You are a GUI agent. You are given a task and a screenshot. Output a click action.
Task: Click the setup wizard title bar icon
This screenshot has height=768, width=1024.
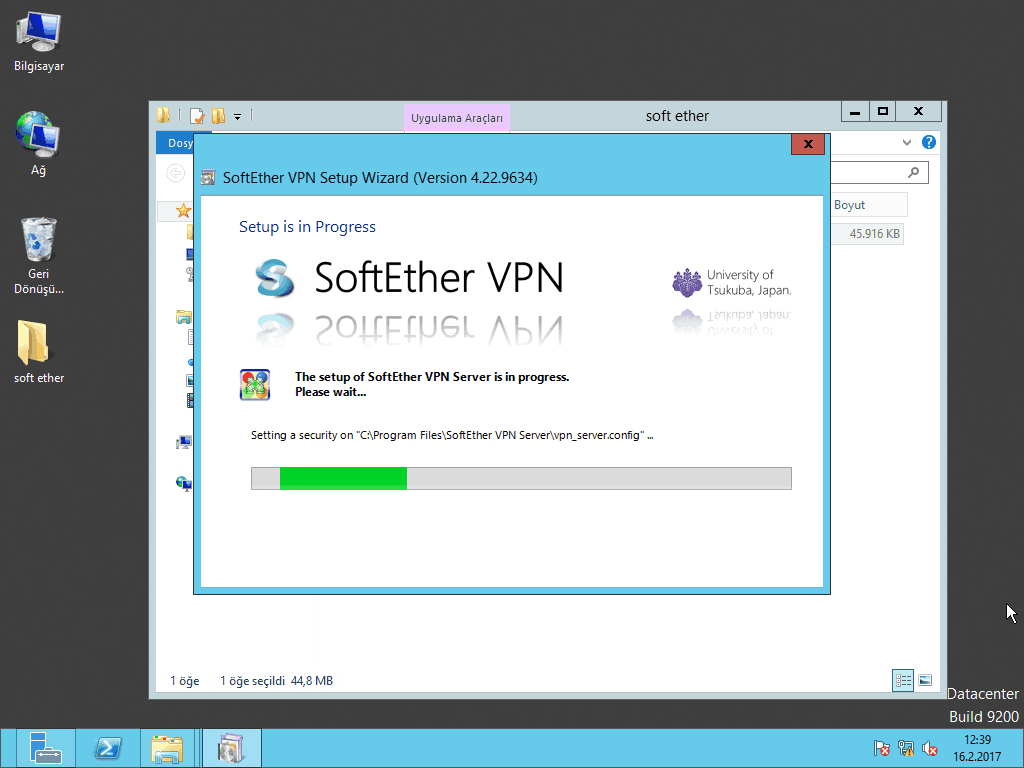tap(208, 178)
